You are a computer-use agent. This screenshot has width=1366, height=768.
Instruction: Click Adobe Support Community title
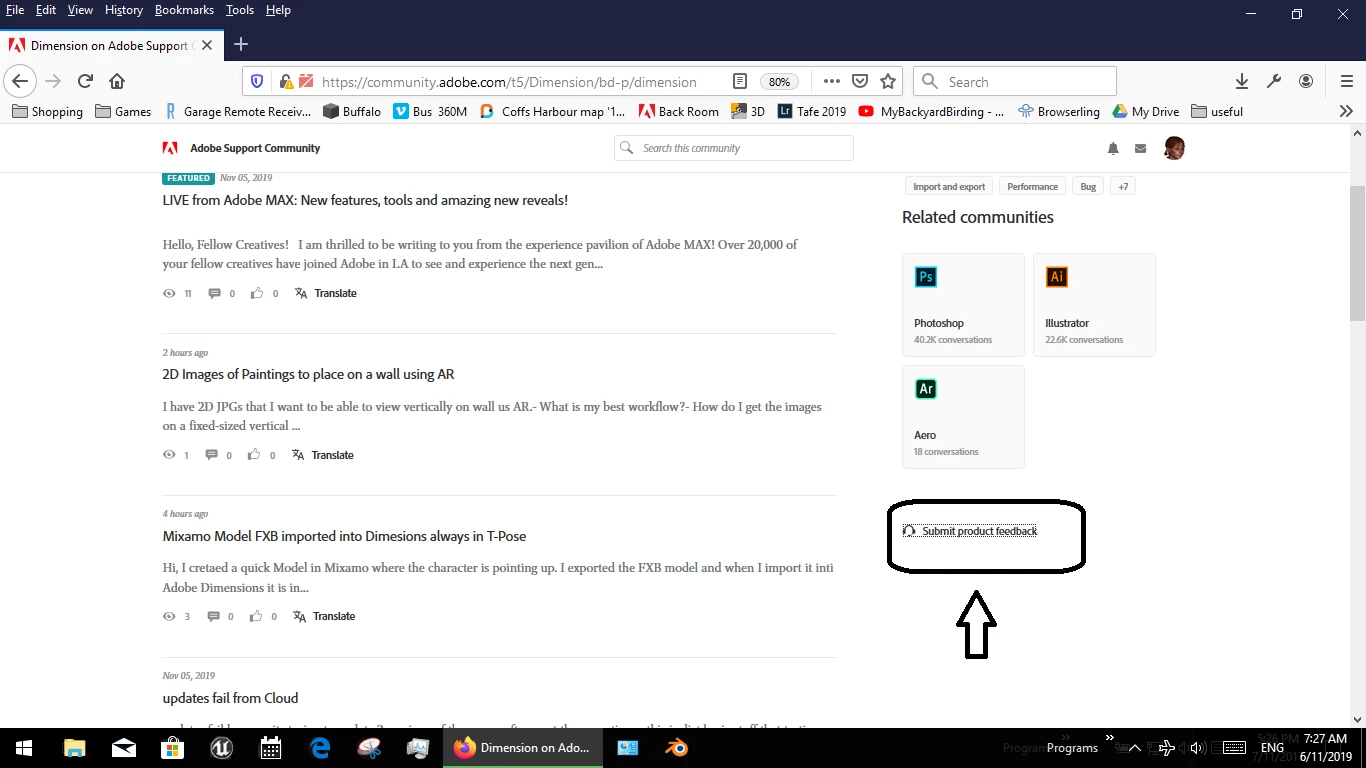[x=255, y=148]
